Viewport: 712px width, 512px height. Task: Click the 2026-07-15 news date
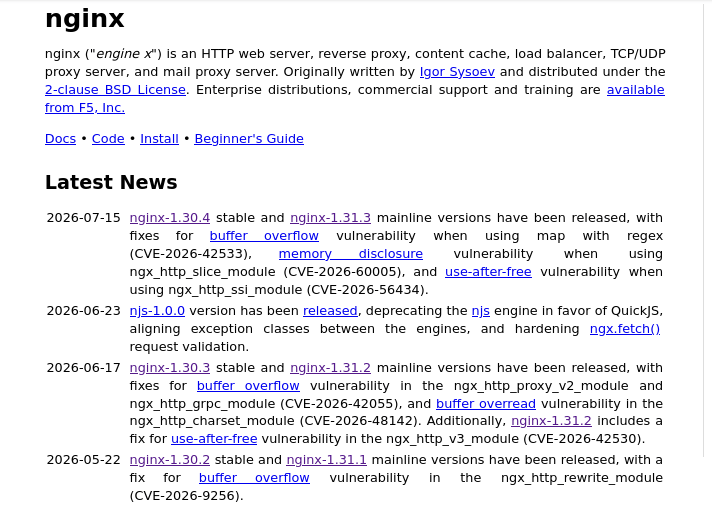coord(84,218)
